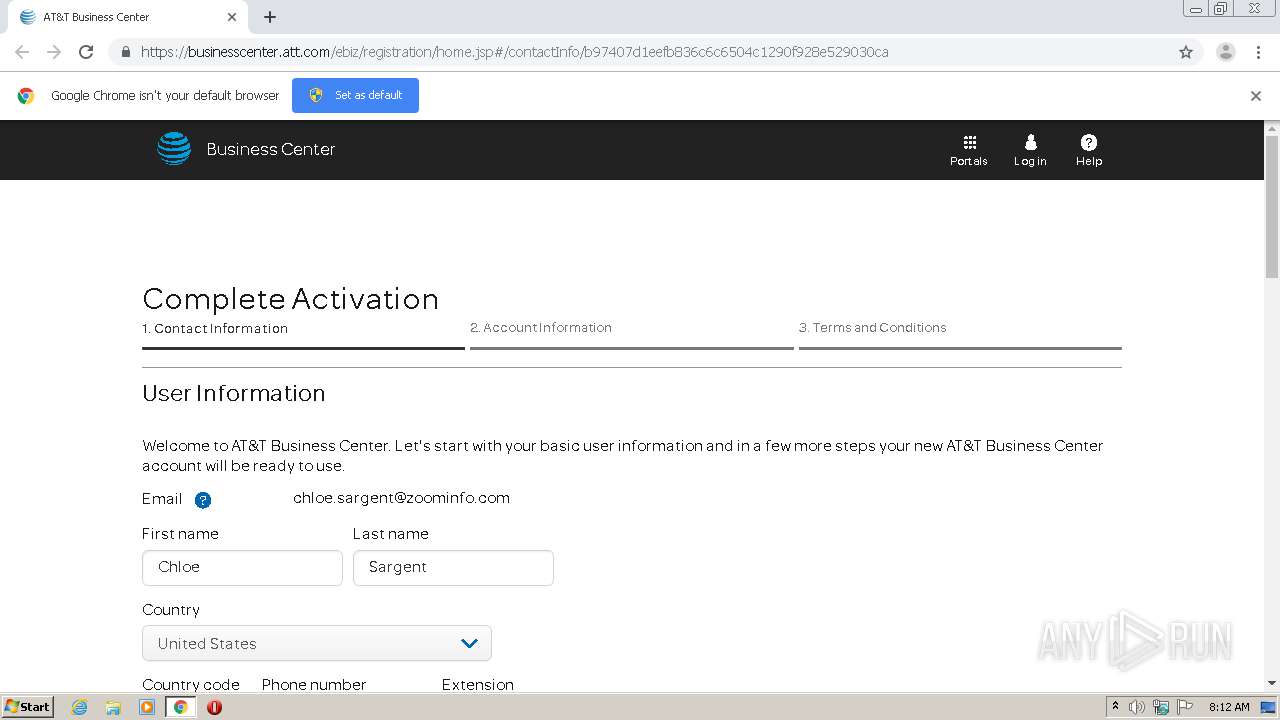Click the AT&T globe logo
This screenshot has width=1280, height=720.
pyautogui.click(x=174, y=148)
